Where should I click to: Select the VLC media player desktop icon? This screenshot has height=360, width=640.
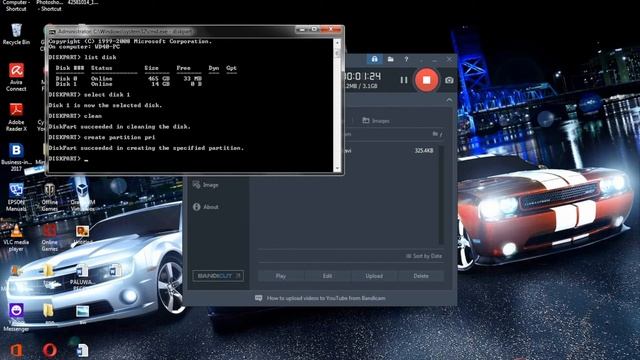click(x=16, y=237)
